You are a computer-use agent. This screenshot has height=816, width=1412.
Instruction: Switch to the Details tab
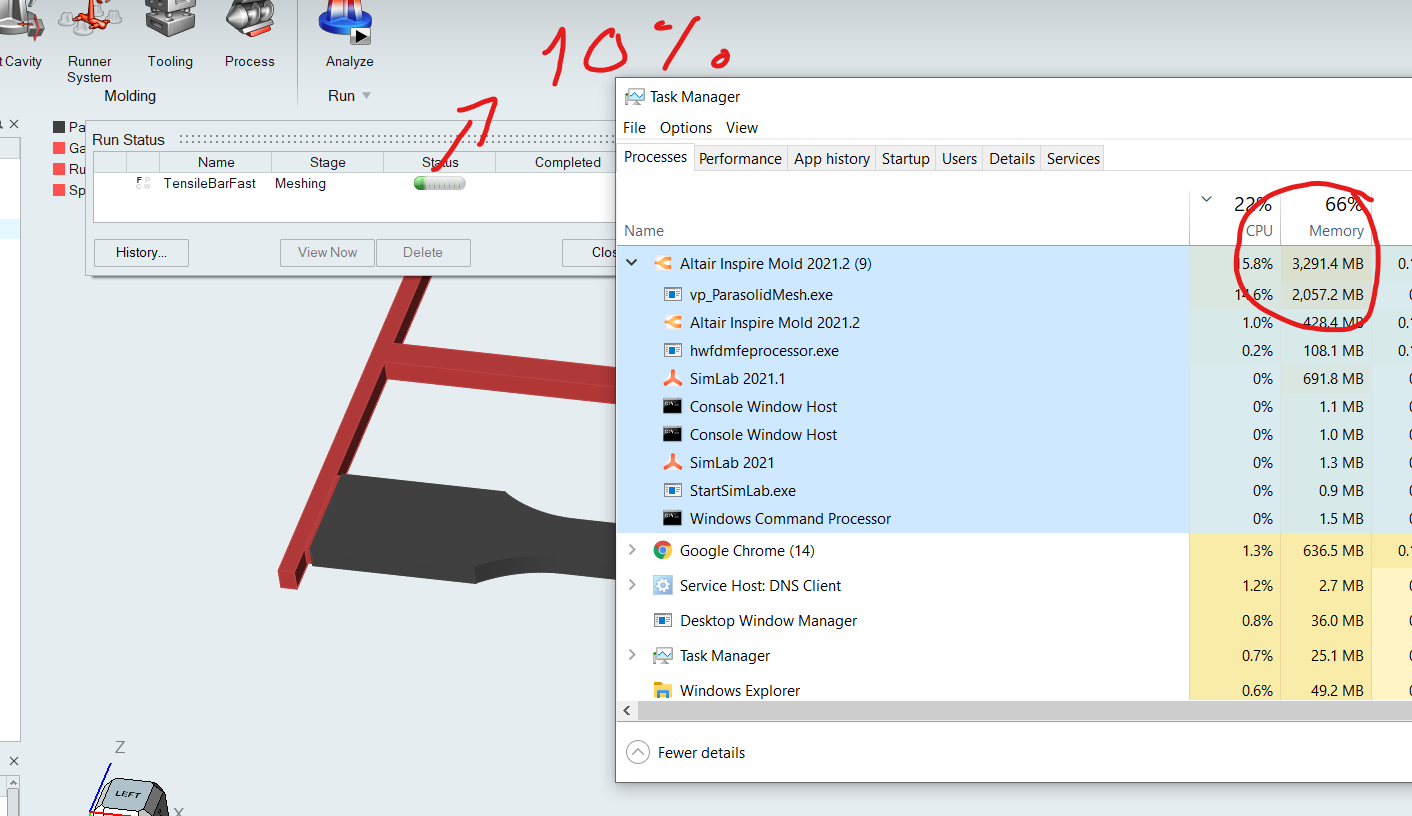pyautogui.click(x=1012, y=158)
